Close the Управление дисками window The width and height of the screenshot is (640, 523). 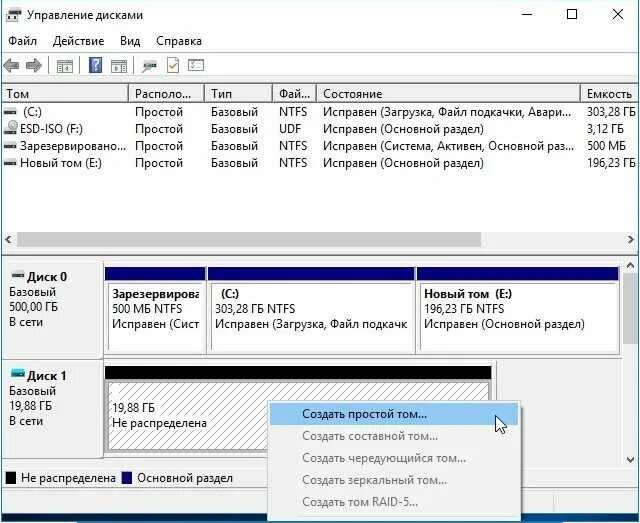(618, 15)
